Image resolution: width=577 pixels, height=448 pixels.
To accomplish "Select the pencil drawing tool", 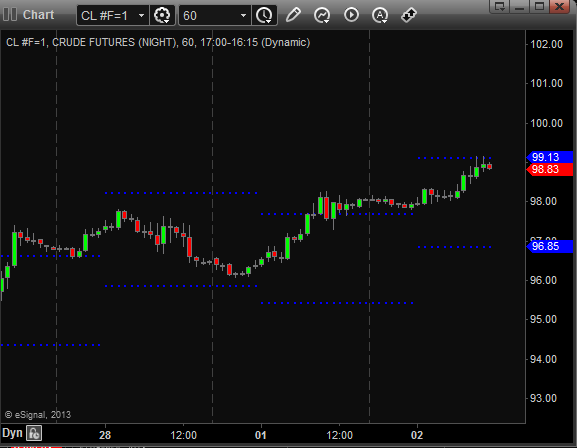I will [293, 15].
